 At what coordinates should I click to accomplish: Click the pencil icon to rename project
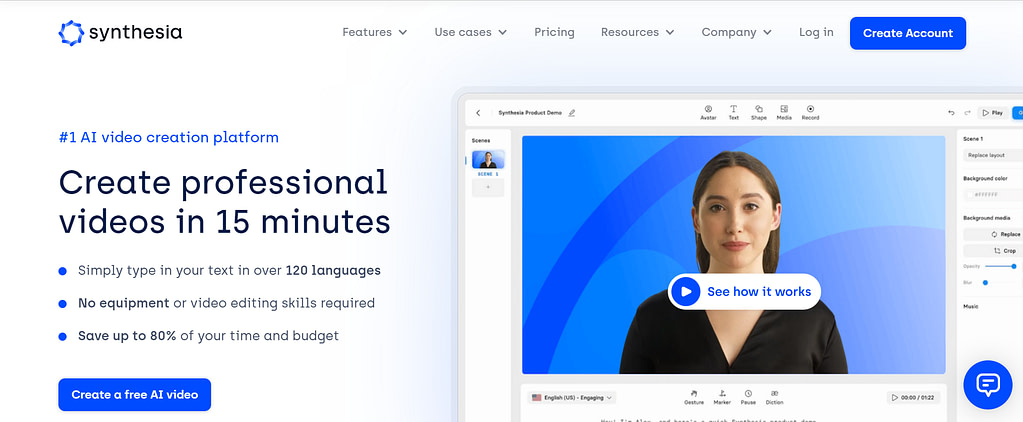tap(572, 113)
